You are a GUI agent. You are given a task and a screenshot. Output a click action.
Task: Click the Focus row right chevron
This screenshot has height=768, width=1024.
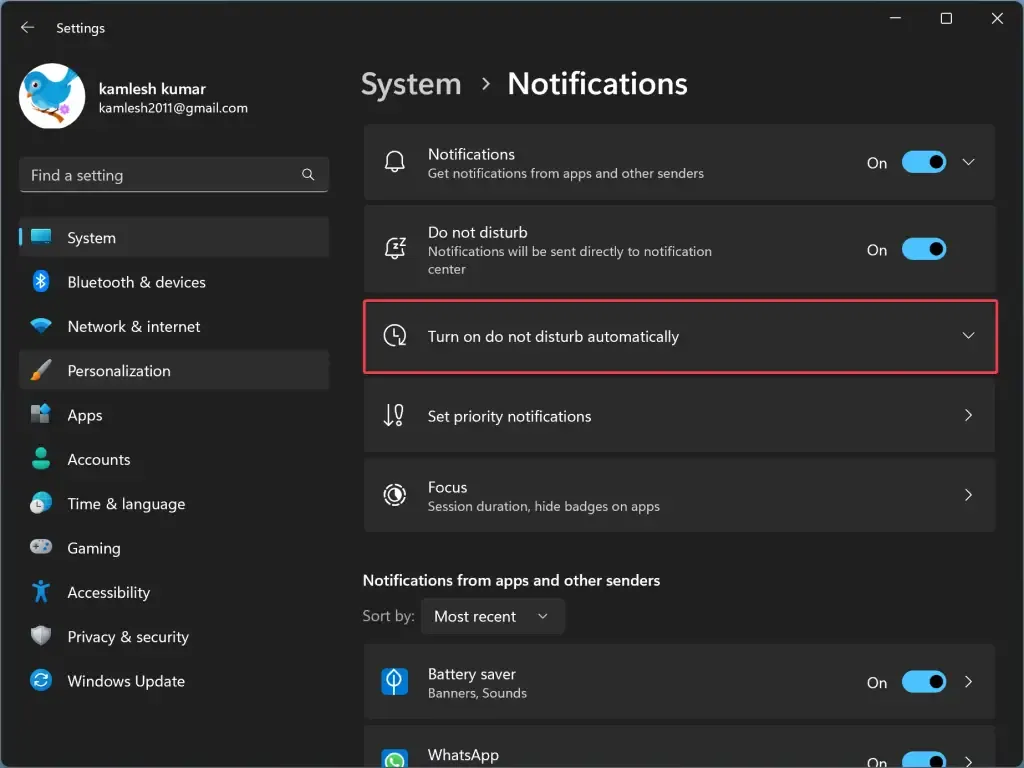(968, 495)
